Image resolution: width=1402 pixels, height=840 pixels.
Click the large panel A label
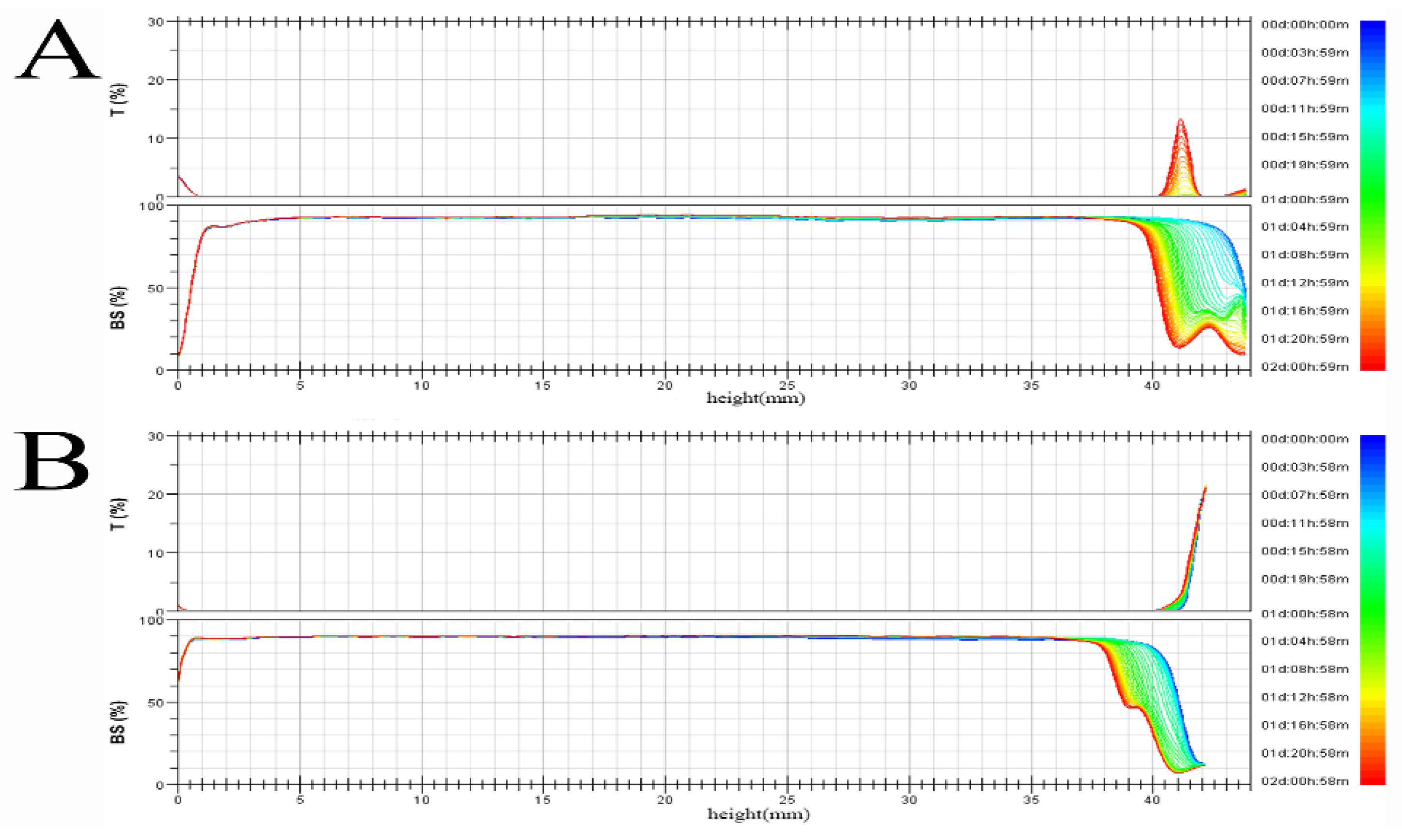(x=57, y=50)
